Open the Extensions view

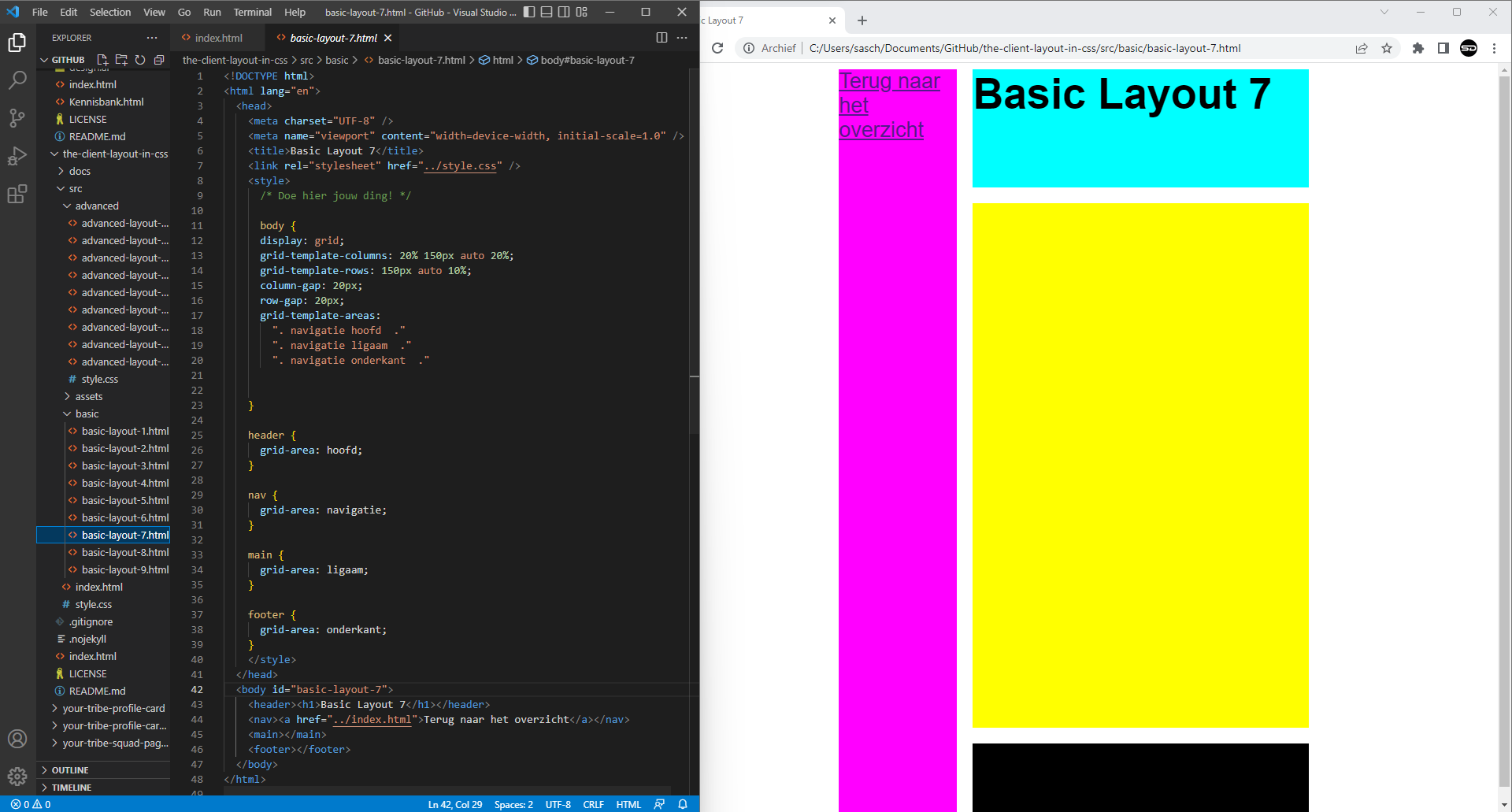[x=17, y=194]
